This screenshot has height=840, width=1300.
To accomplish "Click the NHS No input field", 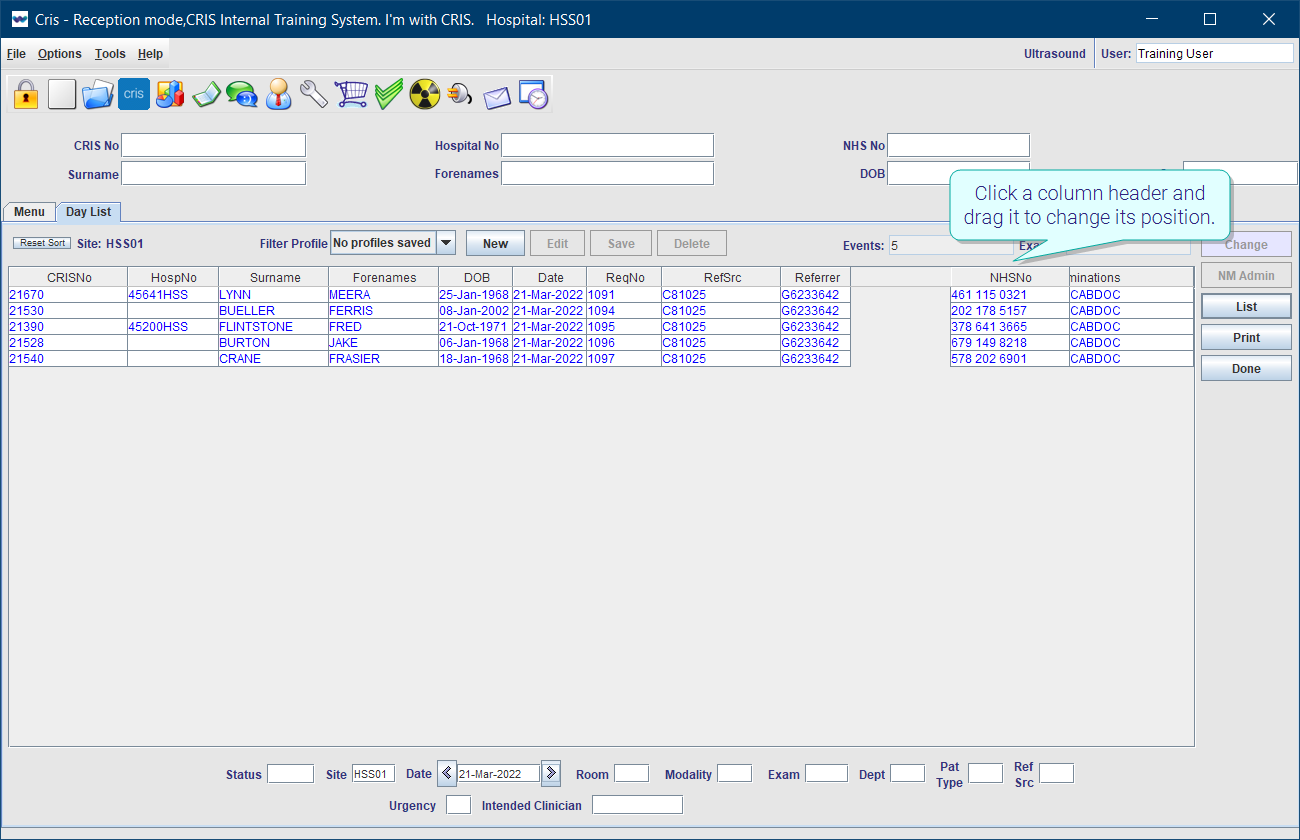I will (x=958, y=146).
